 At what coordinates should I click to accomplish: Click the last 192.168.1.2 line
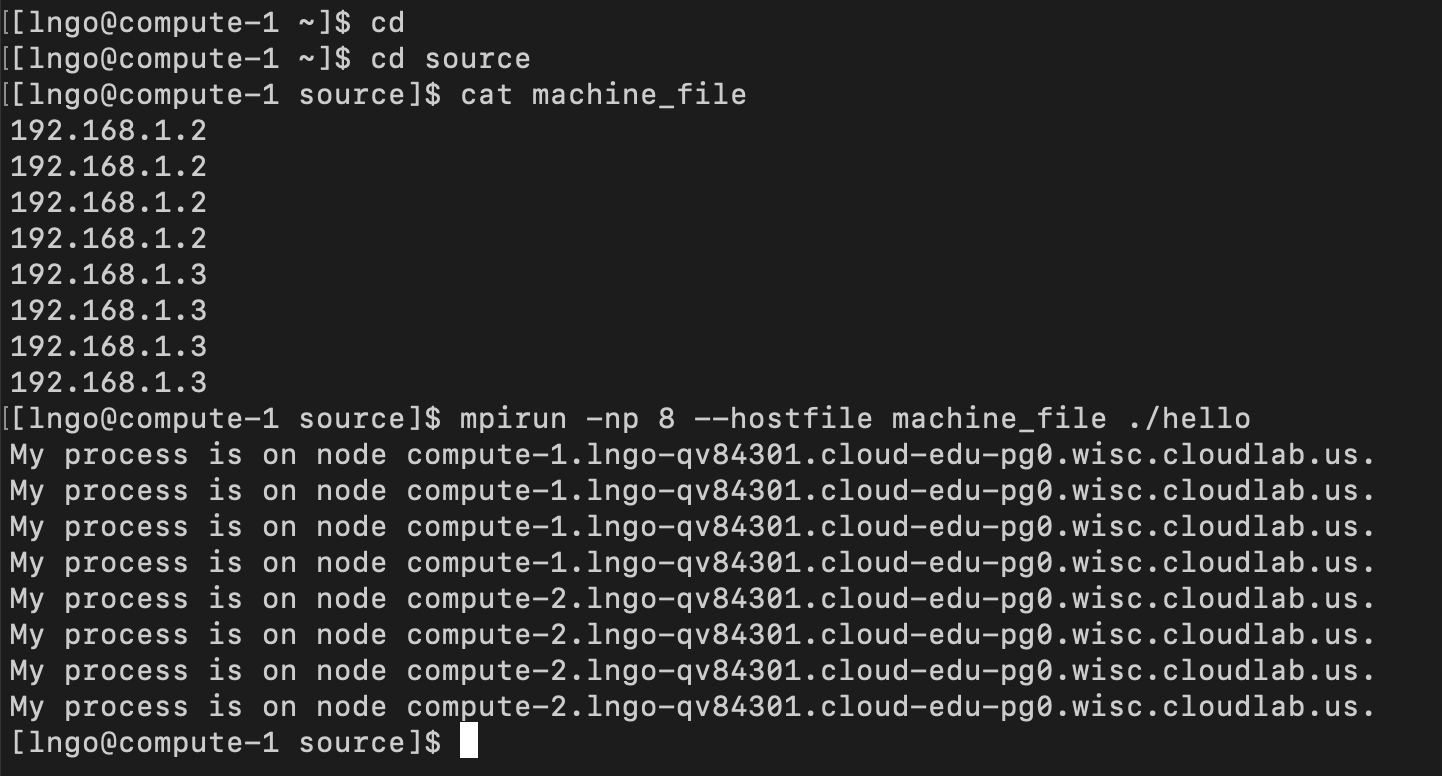[x=108, y=238]
